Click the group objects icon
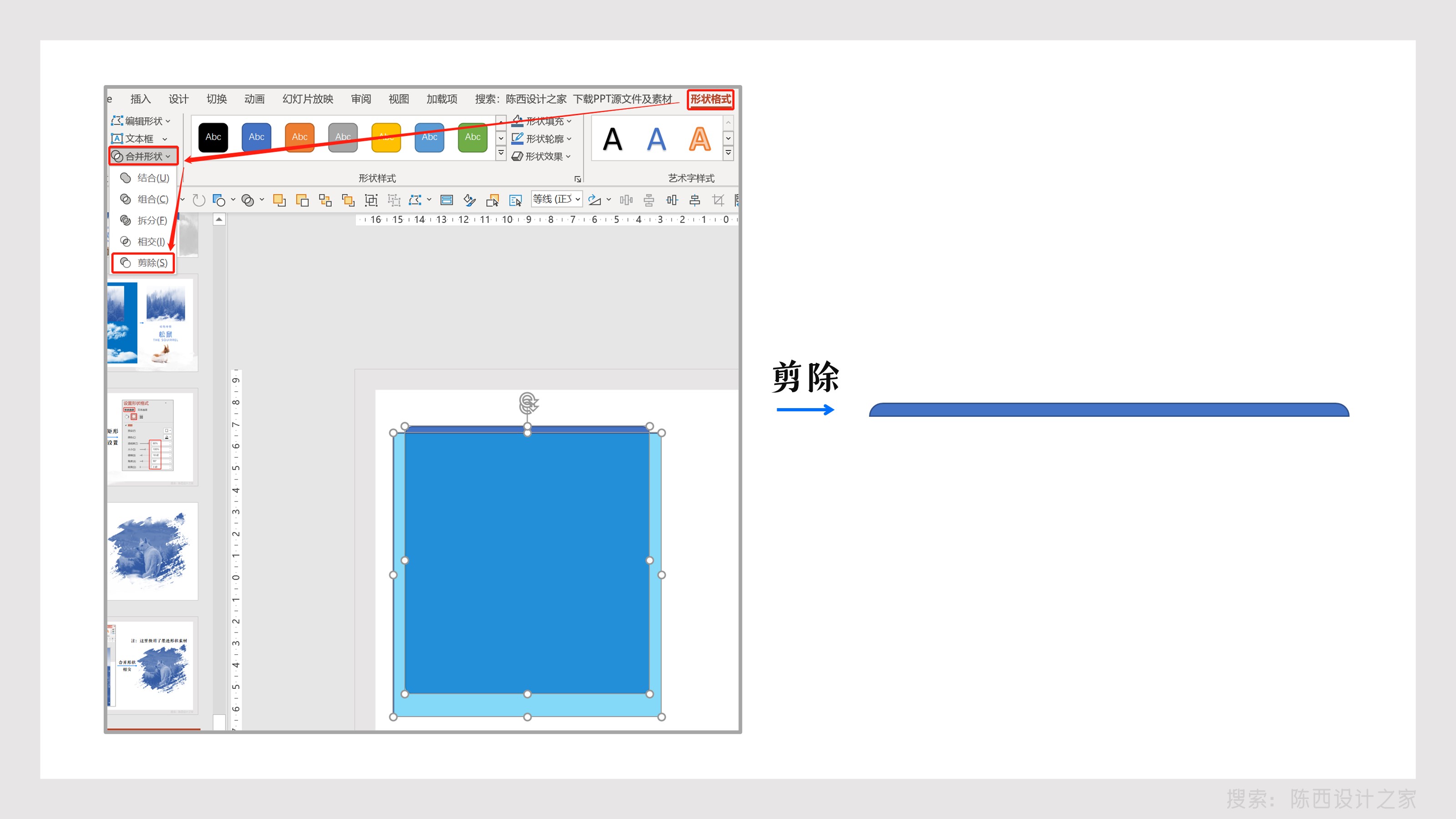The width and height of the screenshot is (1456, 819). tap(371, 200)
